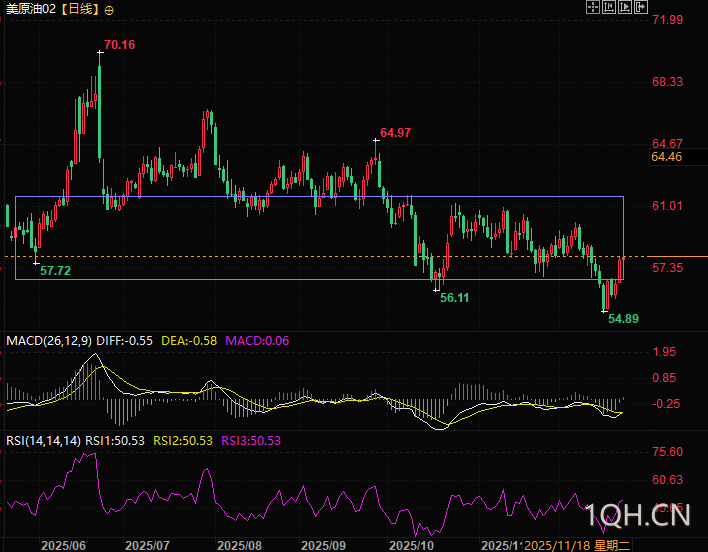Screen dimensions: 708x552
Task: Click the circled plus icon beside 日线
Action: 109,9
